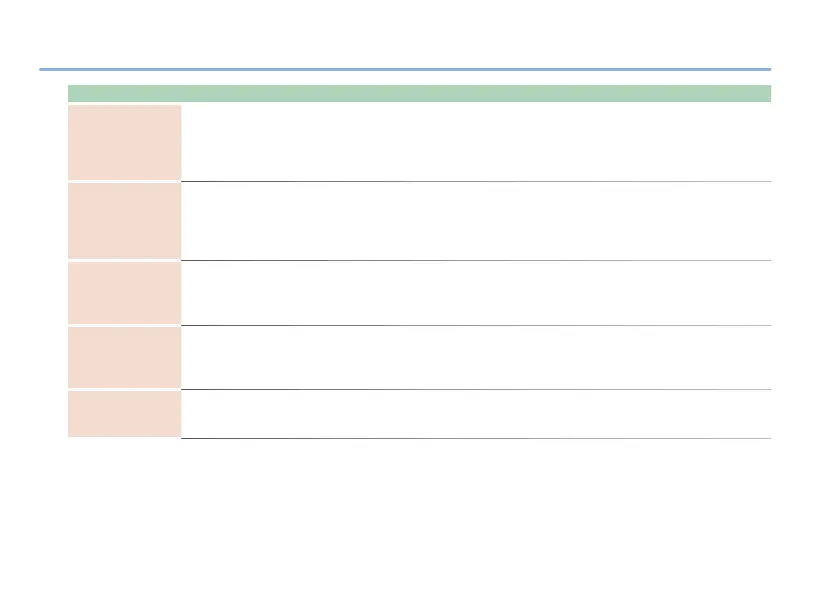This screenshot has height=595, width=839.
Task: Click the divider line under the third row
Action: (475, 325)
